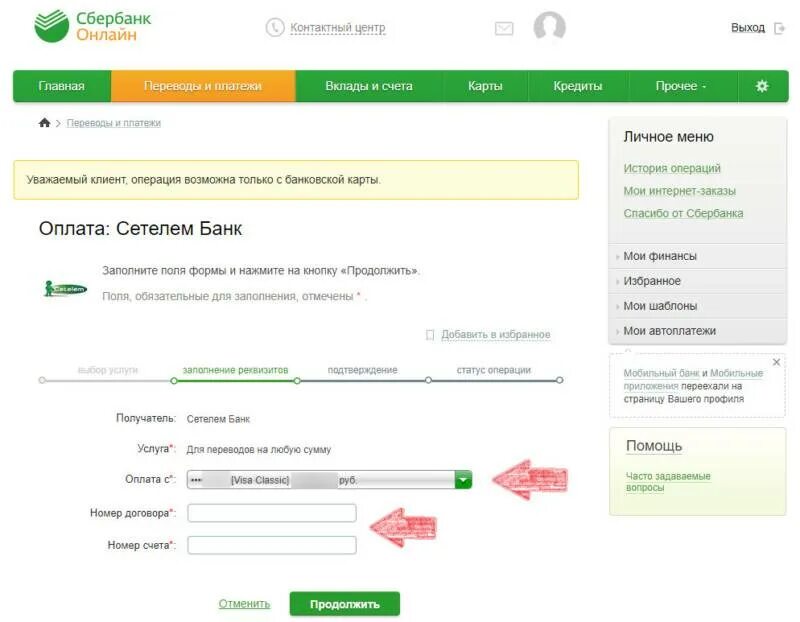Click the Личное меню heading
Viewport: 800px width, 622px height.
point(668,137)
